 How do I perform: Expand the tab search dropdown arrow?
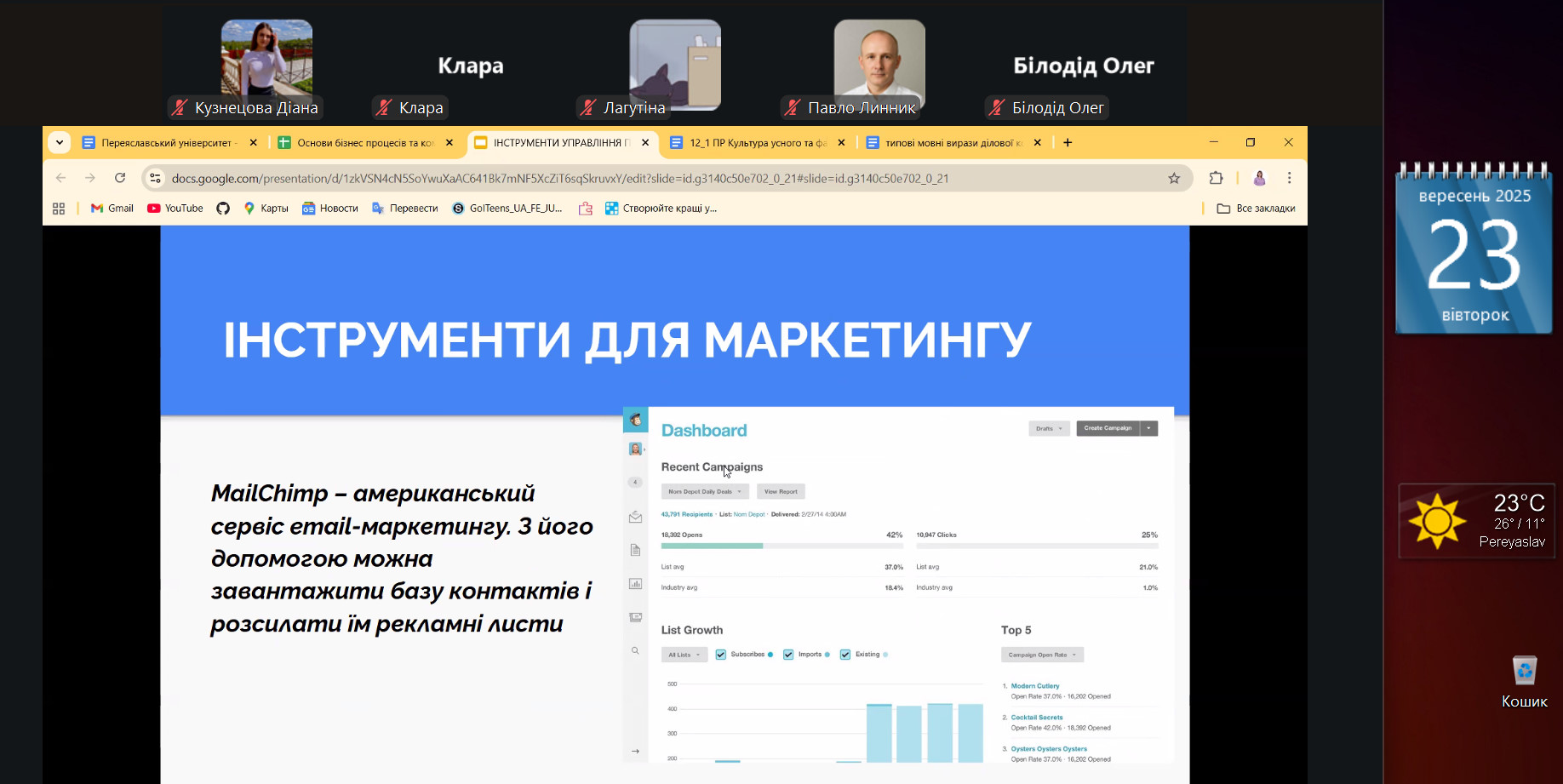pyautogui.click(x=59, y=143)
